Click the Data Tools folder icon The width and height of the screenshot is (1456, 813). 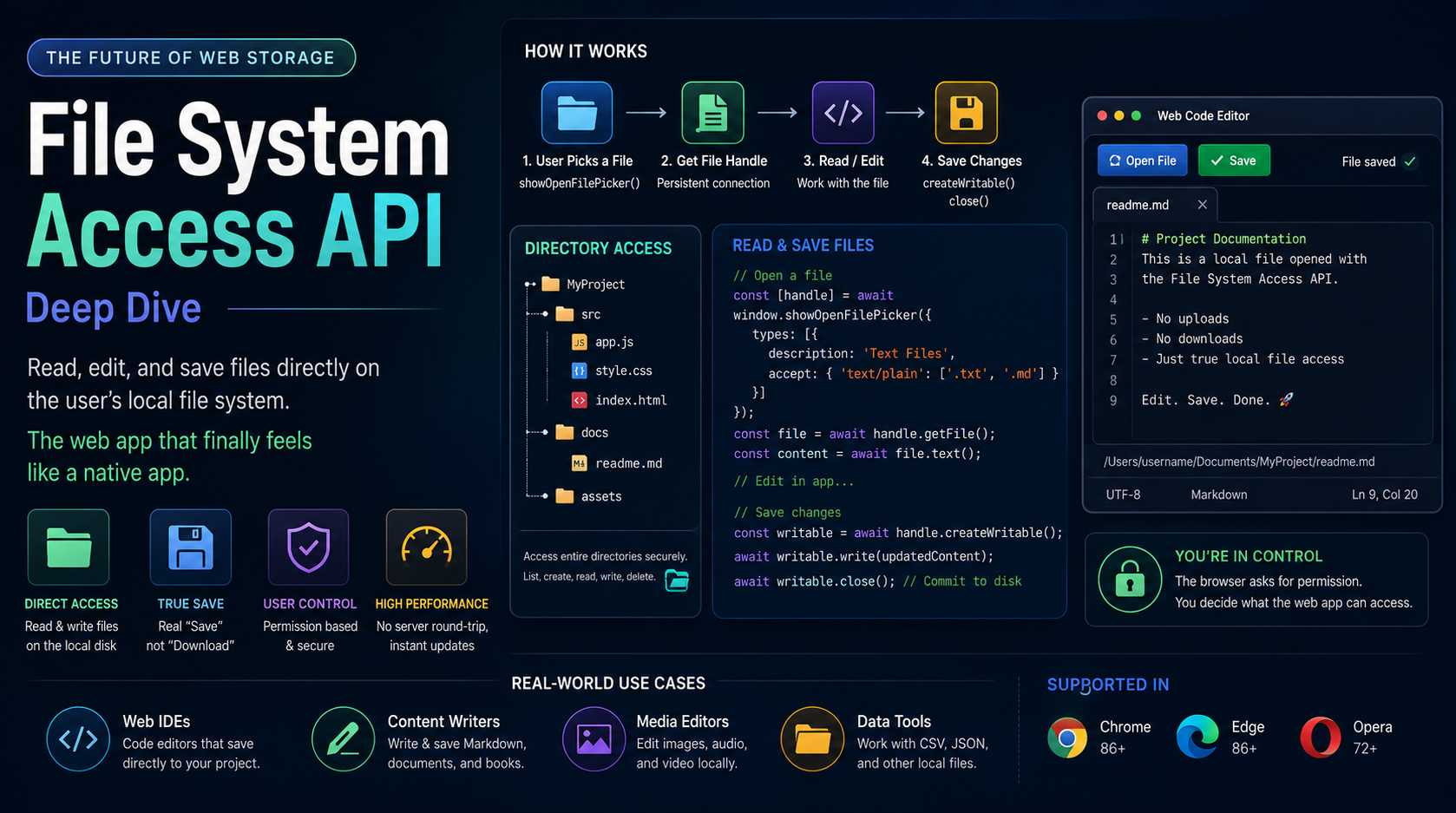(813, 739)
